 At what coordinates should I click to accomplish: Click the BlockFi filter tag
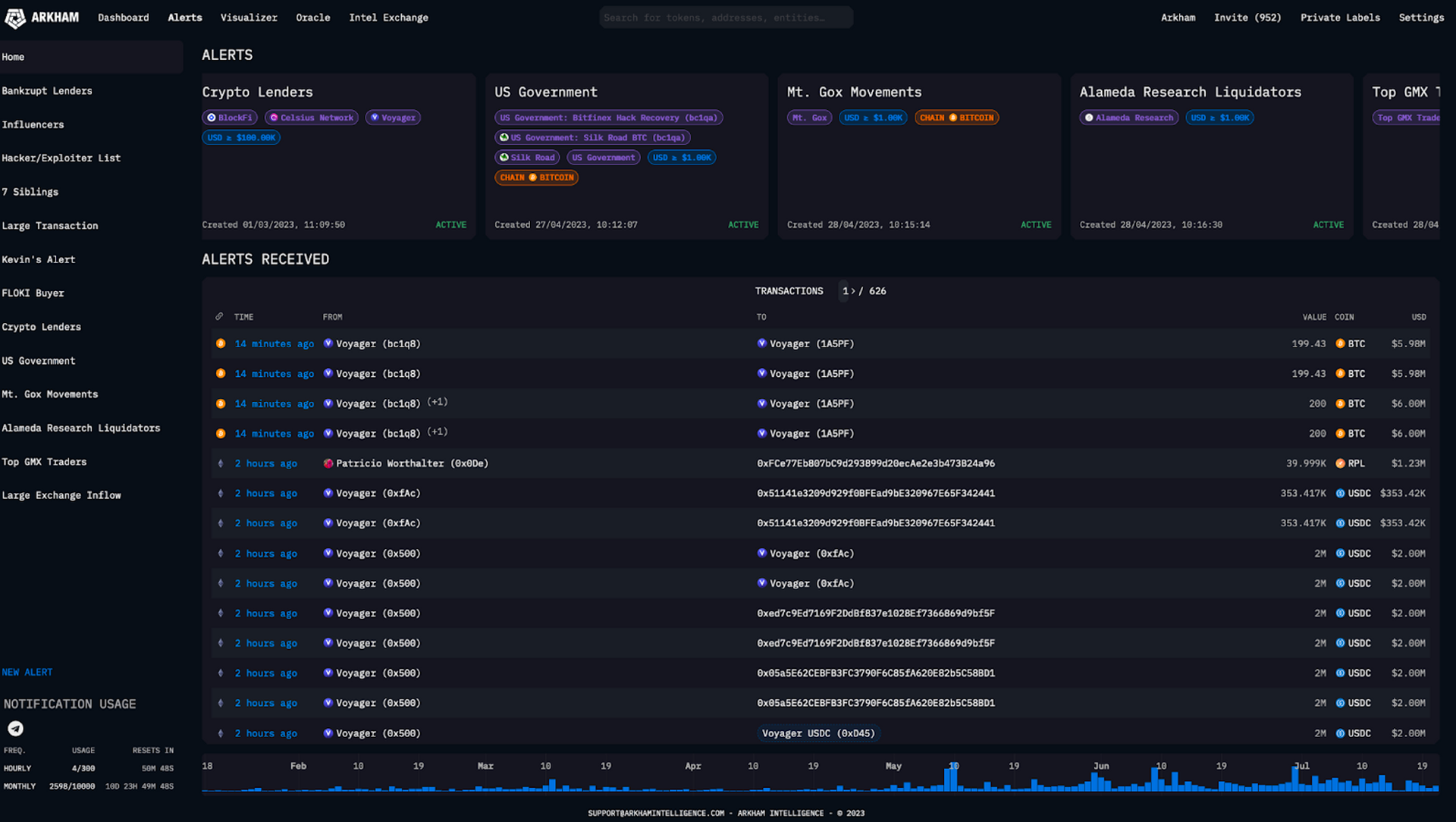pos(230,118)
